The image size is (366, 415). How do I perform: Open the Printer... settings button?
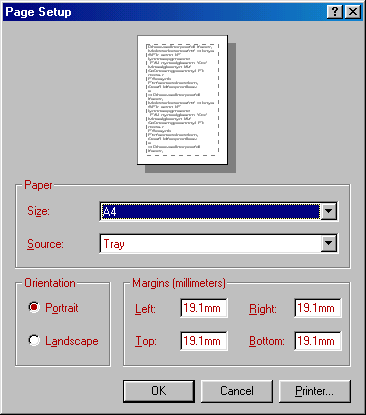(x=314, y=391)
